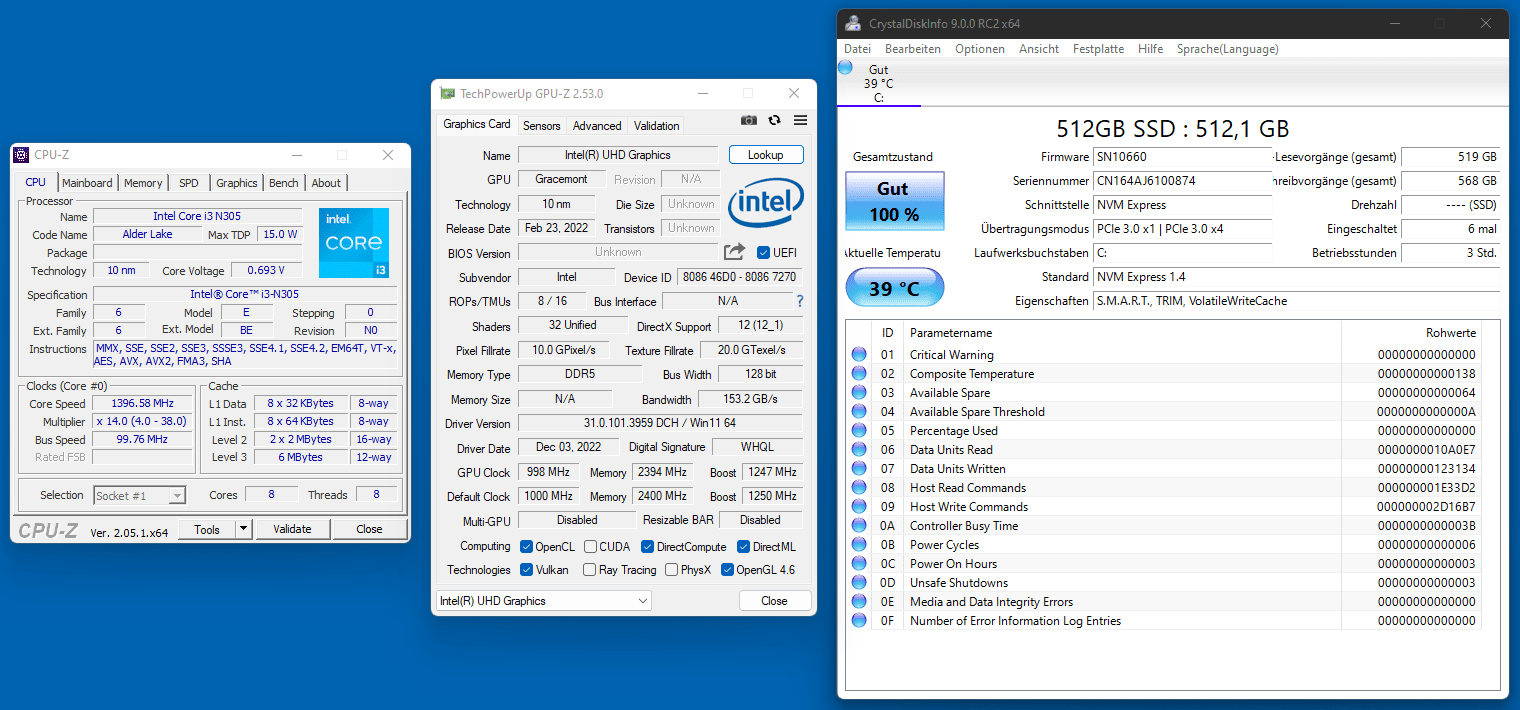
Task: Click the Name field Intel Core i3 N305
Action: pyautogui.click(x=197, y=216)
